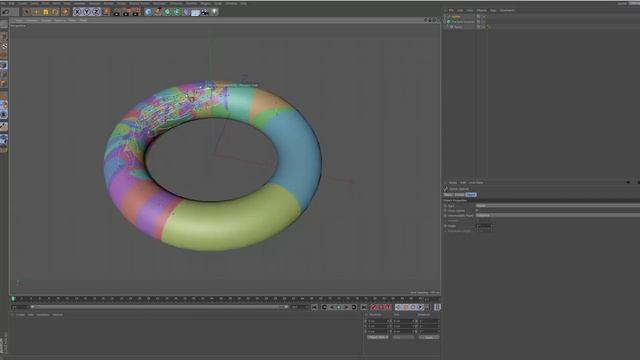Click the spline Angle value field
The image size is (640, 360).
click(484, 226)
